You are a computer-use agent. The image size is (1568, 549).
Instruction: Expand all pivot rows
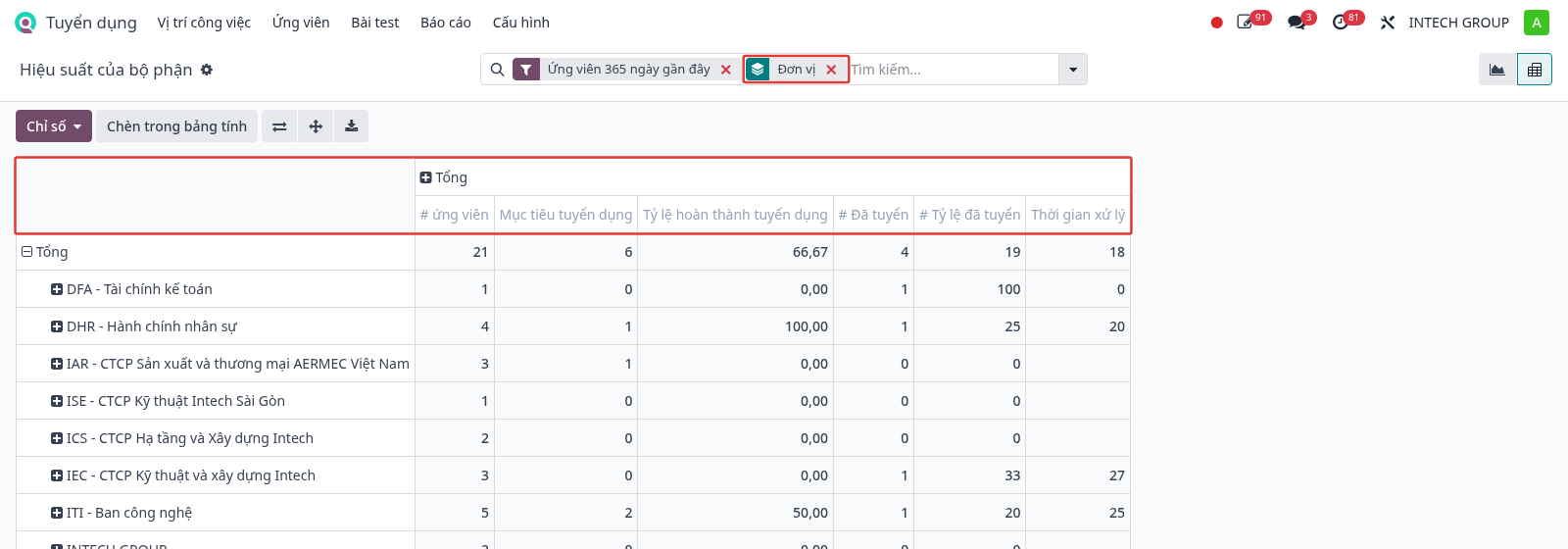(x=316, y=126)
